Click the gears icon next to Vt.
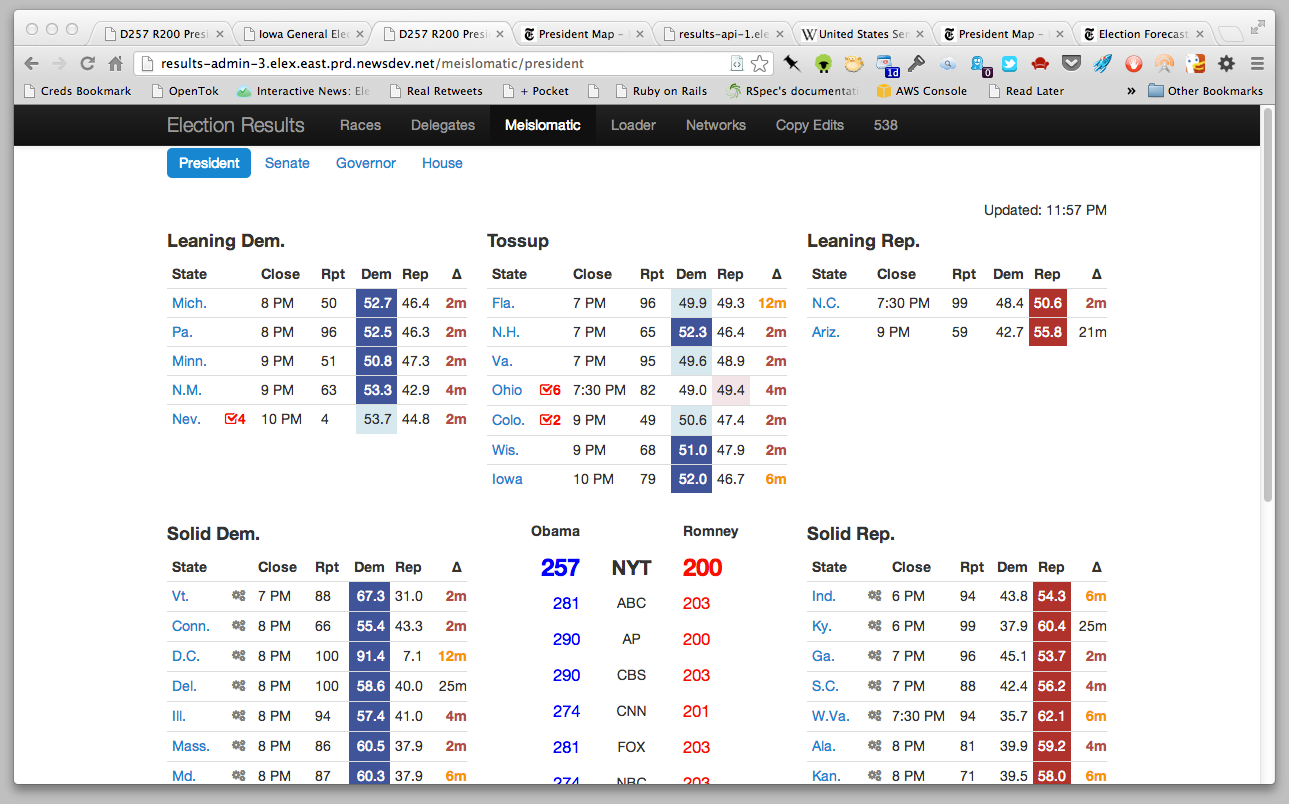Image resolution: width=1289 pixels, height=804 pixels. (238, 596)
